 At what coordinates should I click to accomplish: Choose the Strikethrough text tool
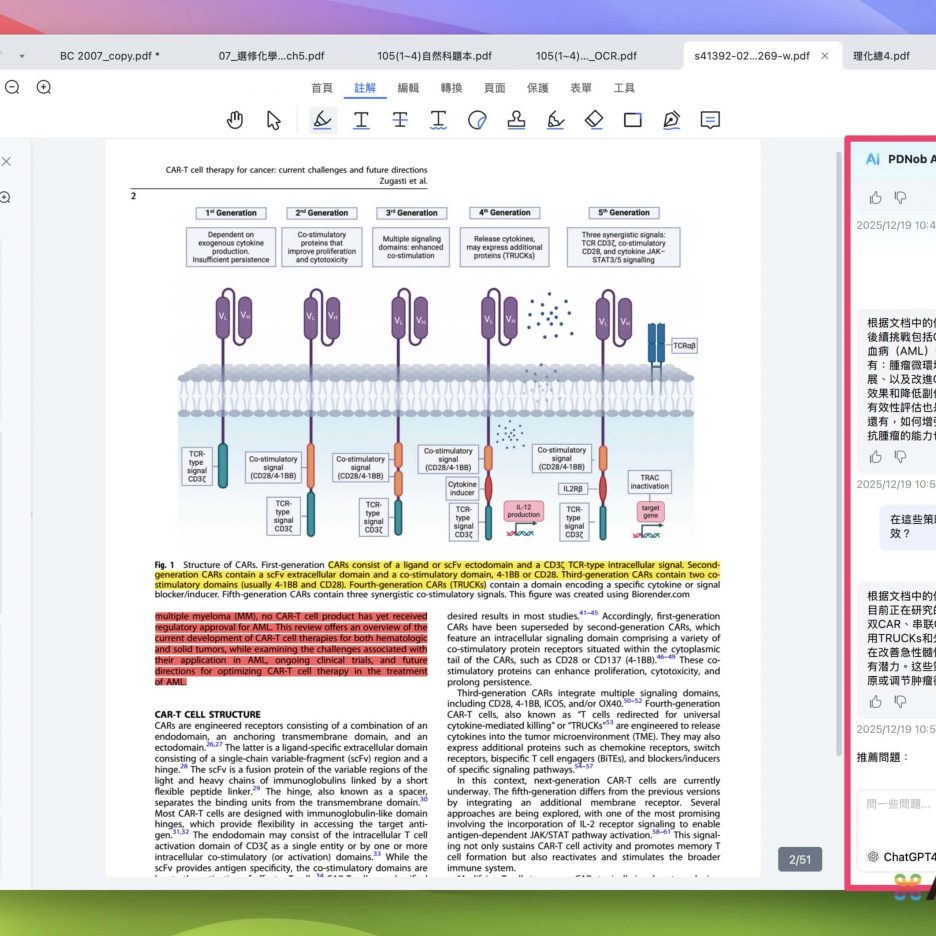pos(400,120)
